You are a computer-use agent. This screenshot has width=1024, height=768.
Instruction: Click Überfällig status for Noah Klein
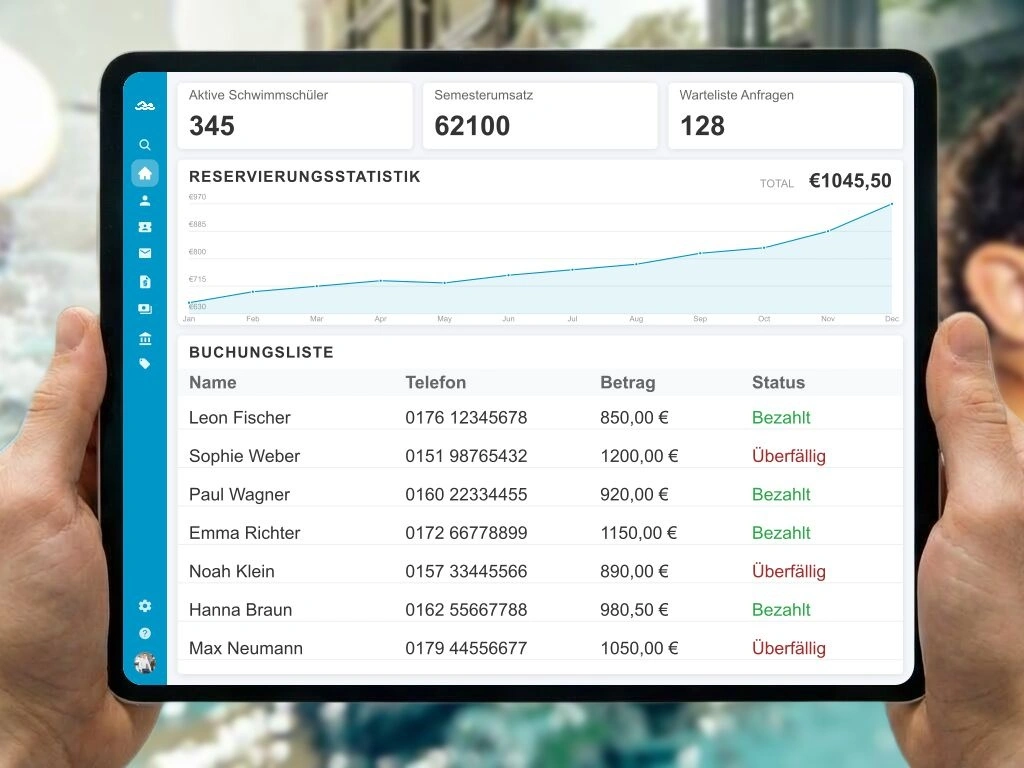click(788, 571)
